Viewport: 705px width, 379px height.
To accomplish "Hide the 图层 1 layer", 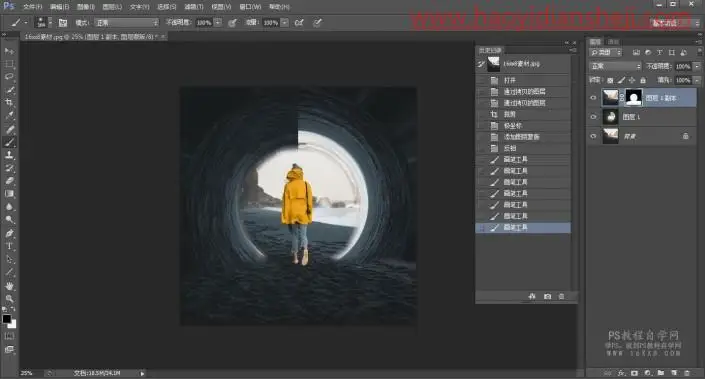I will point(593,117).
